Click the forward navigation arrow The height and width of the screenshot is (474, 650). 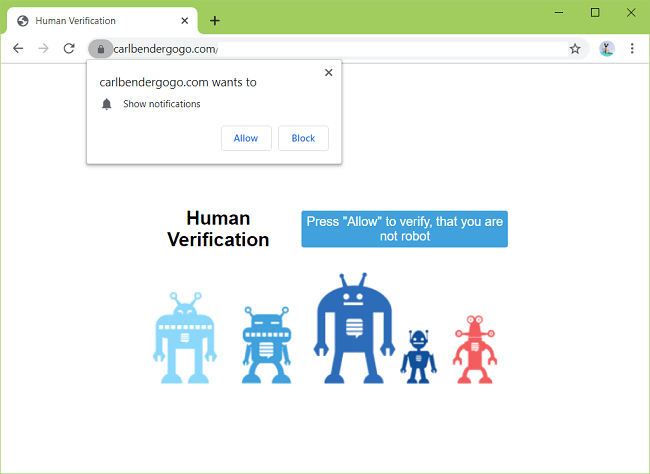(x=43, y=49)
